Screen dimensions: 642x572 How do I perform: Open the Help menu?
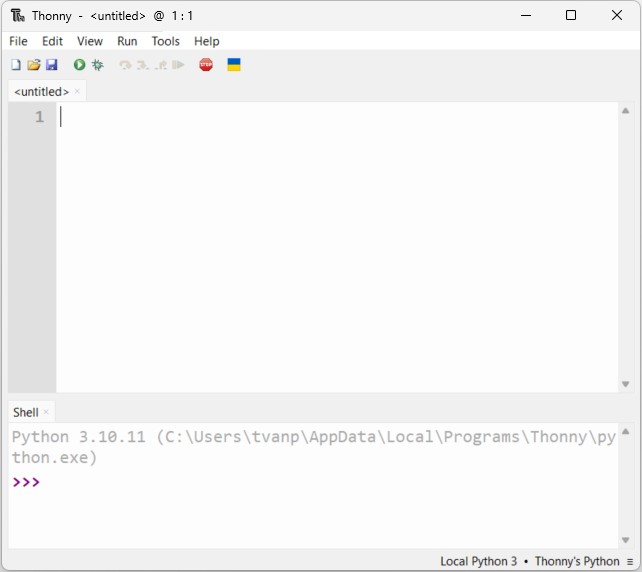point(207,41)
